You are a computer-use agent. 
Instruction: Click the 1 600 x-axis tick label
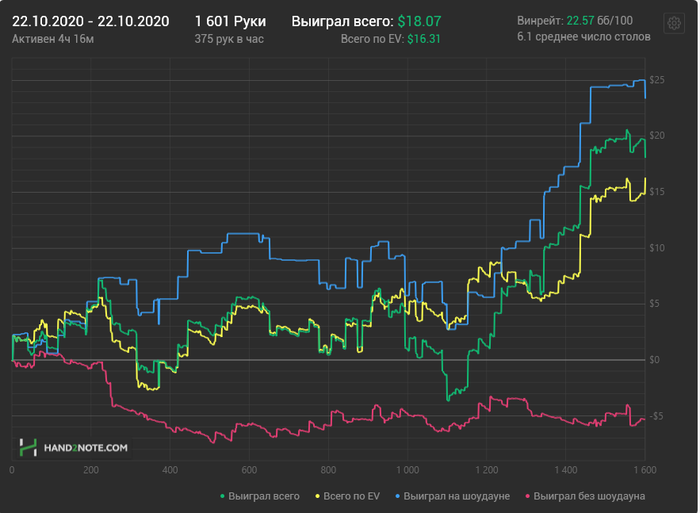[x=645, y=470]
